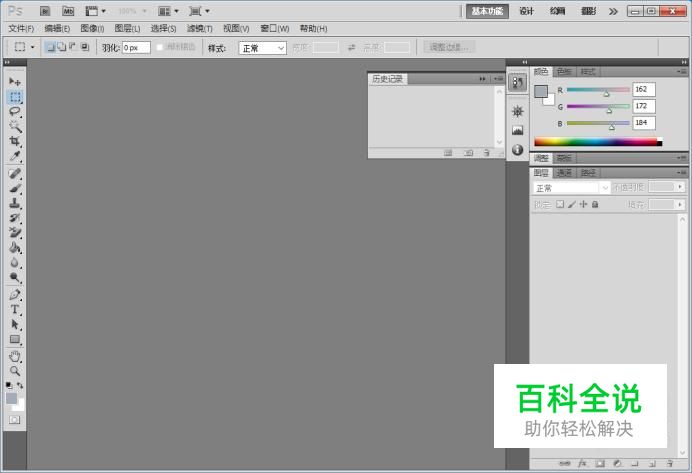692x473 pixels.
Task: Select the Pen tool
Action: coord(15,294)
